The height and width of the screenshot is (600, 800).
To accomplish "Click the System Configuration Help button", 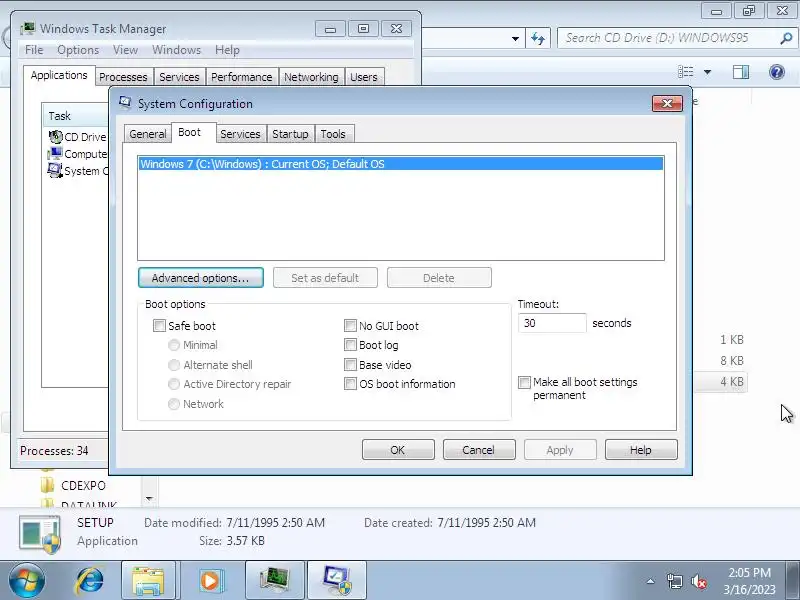I will [641, 450].
